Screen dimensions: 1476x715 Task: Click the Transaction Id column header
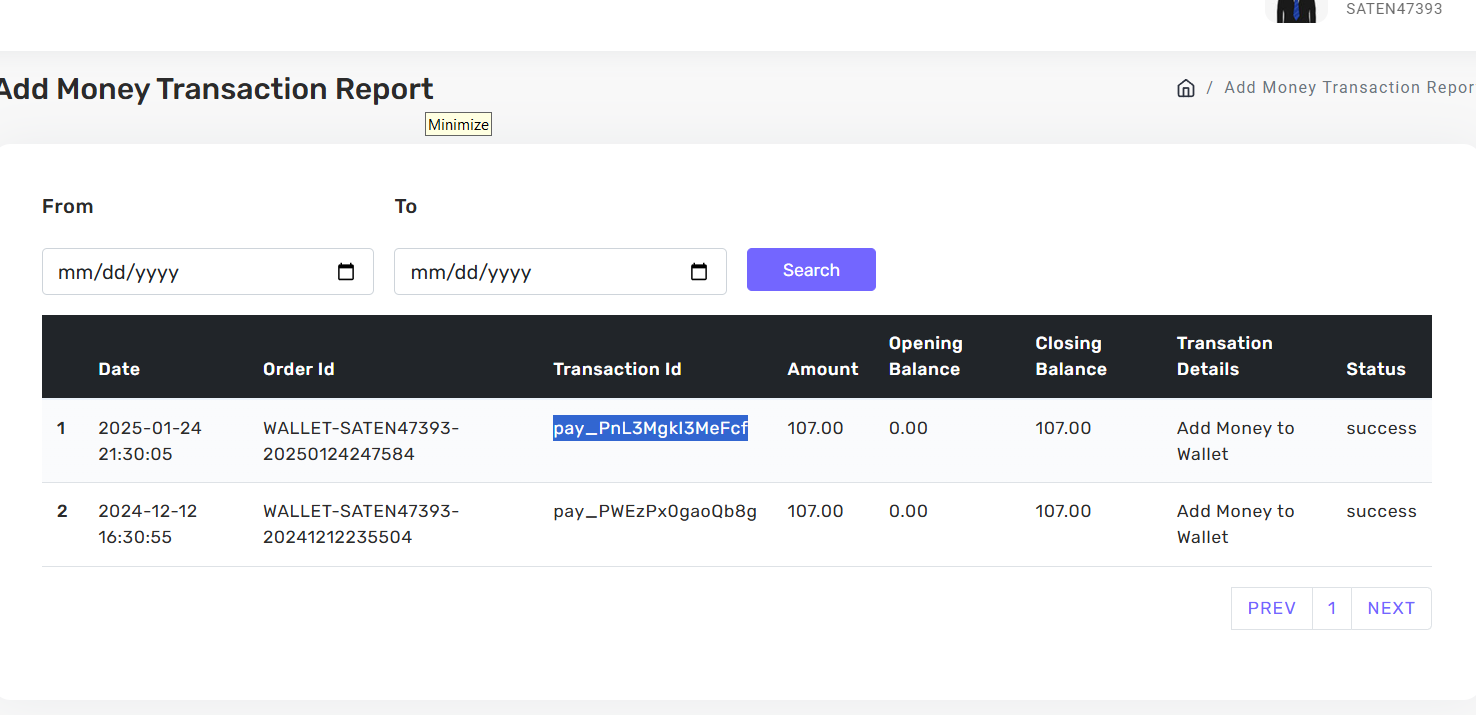[x=617, y=369]
